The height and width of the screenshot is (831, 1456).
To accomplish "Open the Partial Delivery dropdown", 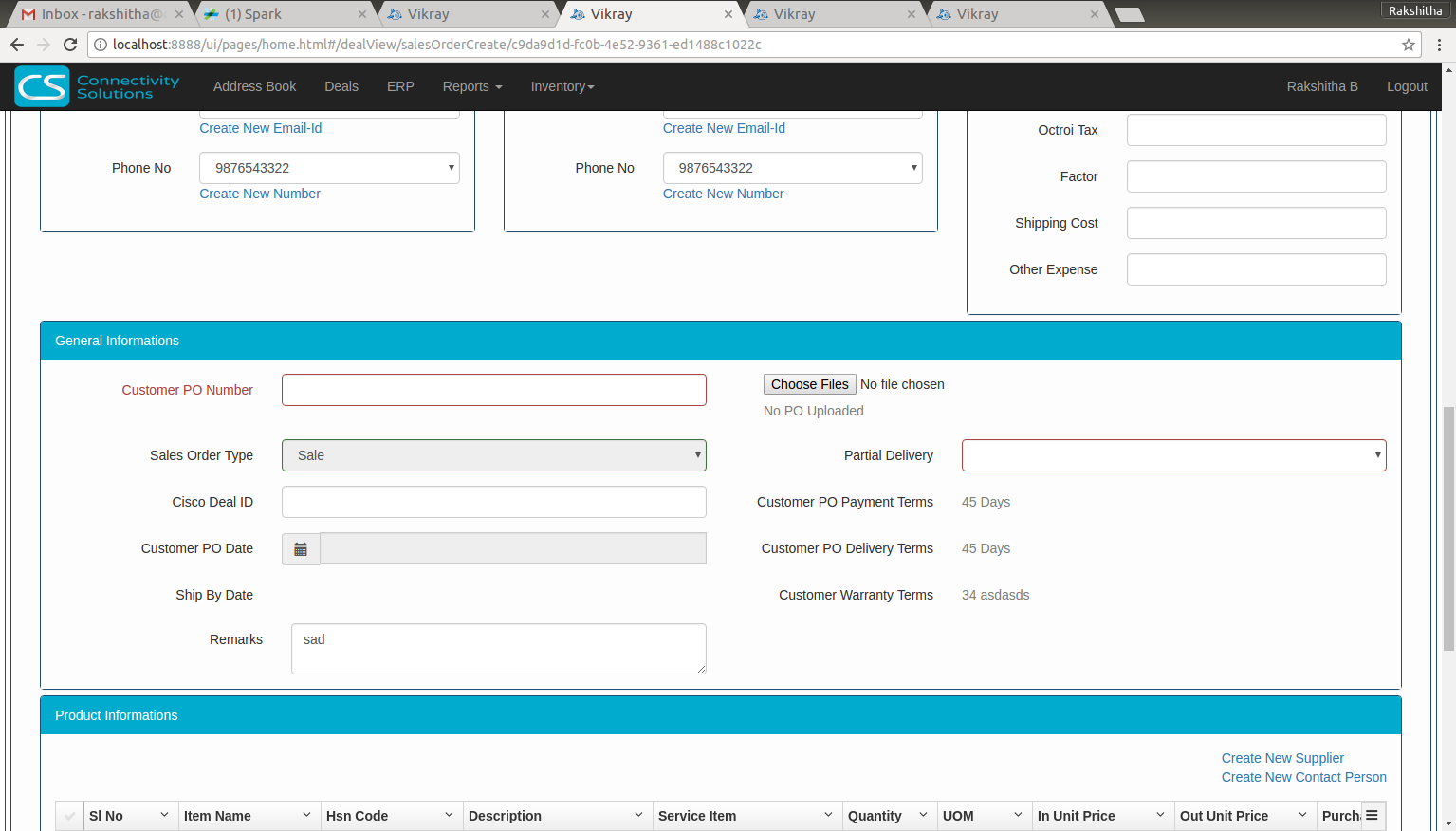I will coord(1173,455).
